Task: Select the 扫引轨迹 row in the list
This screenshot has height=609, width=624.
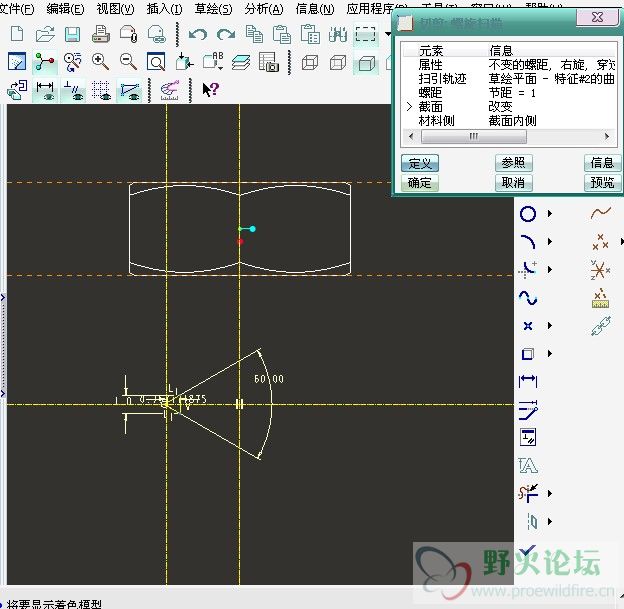Action: [x=509, y=79]
